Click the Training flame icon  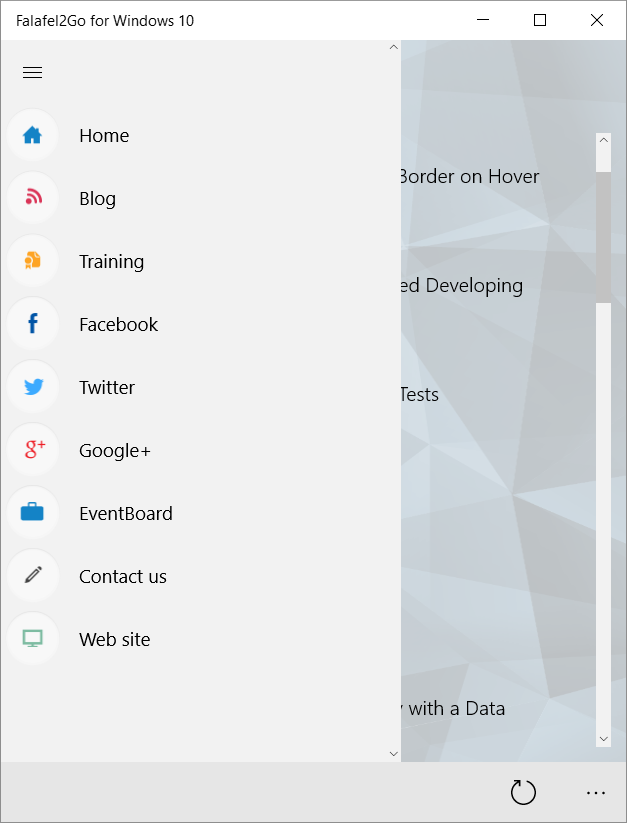tap(33, 261)
